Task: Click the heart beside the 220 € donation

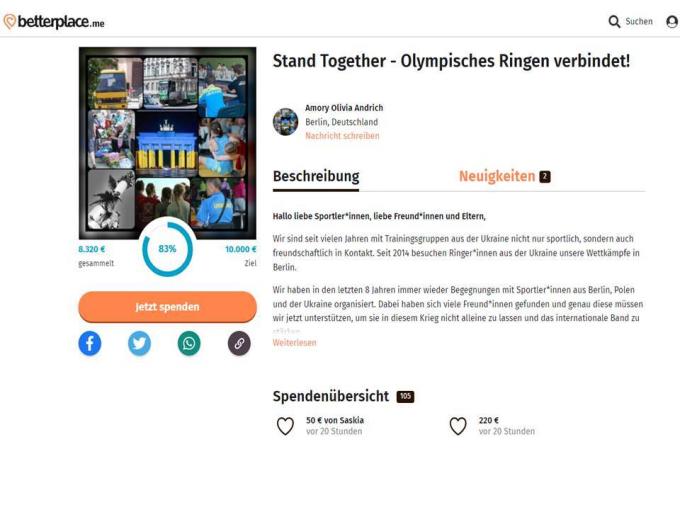Action: click(x=458, y=426)
